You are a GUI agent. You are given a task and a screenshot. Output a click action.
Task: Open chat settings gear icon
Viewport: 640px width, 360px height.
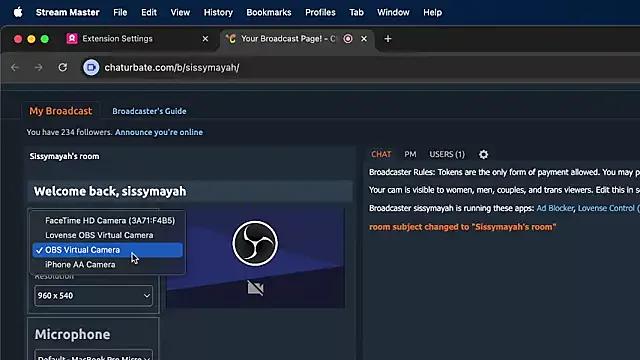click(x=484, y=154)
